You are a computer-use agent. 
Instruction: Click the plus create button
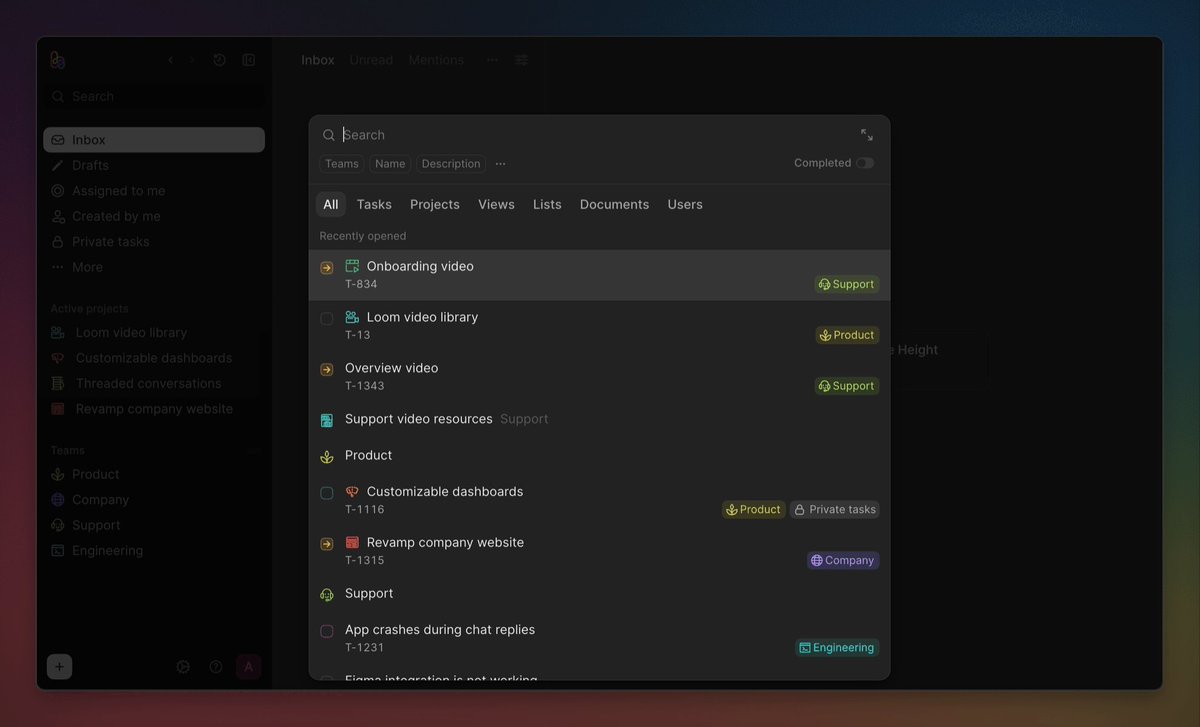tap(59, 667)
